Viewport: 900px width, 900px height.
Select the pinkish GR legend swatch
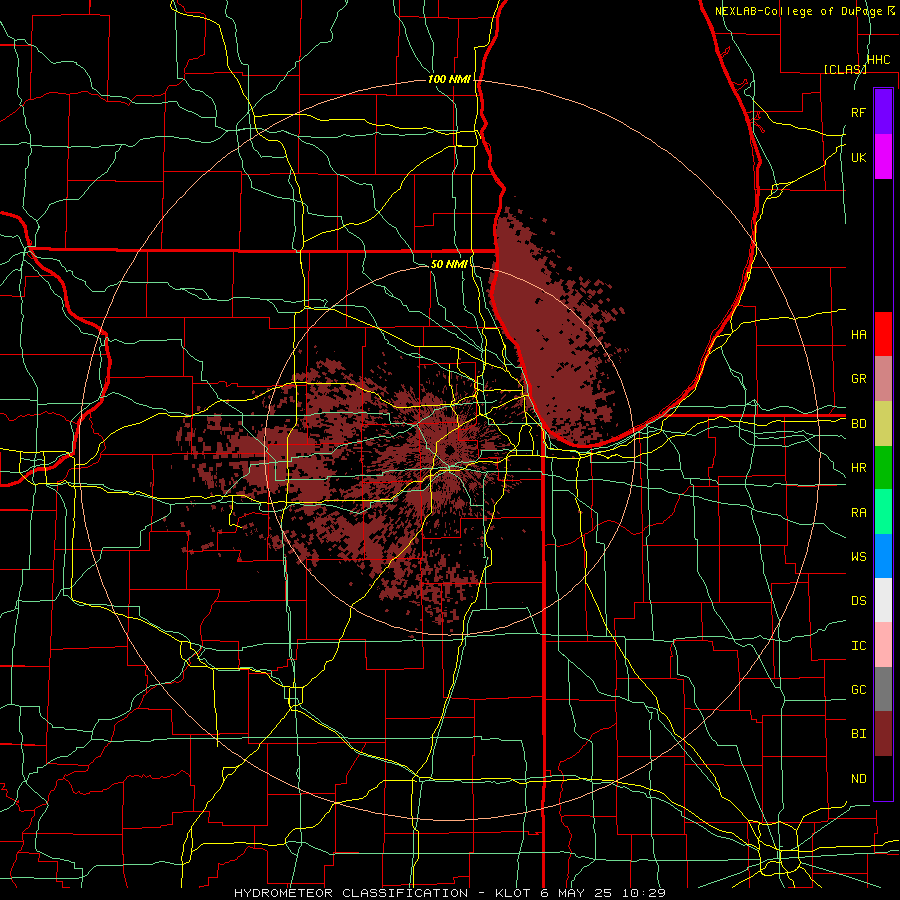coord(883,379)
